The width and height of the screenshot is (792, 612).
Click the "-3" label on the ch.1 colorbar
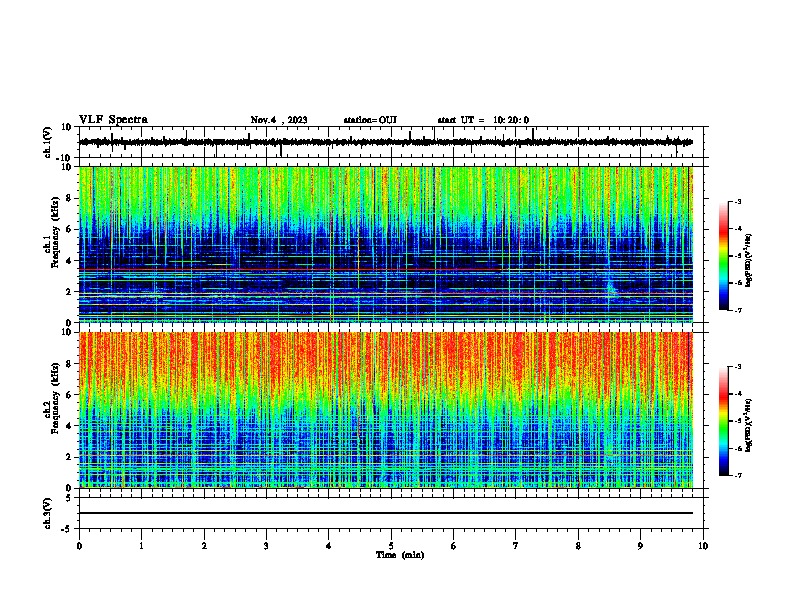(737, 201)
